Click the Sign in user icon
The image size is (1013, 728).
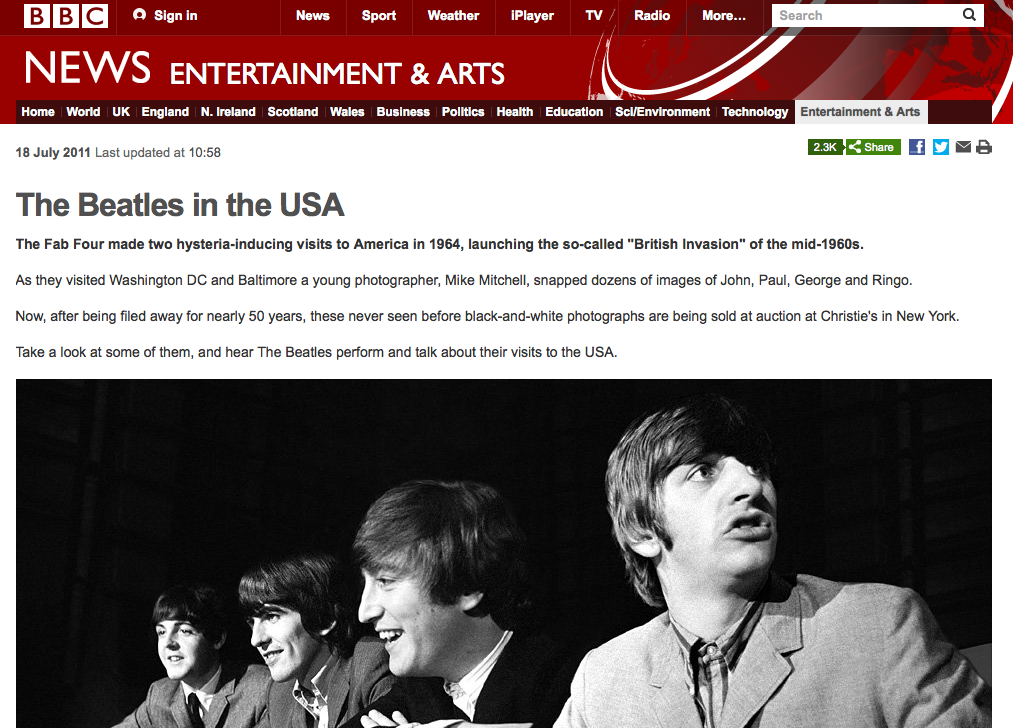(139, 15)
